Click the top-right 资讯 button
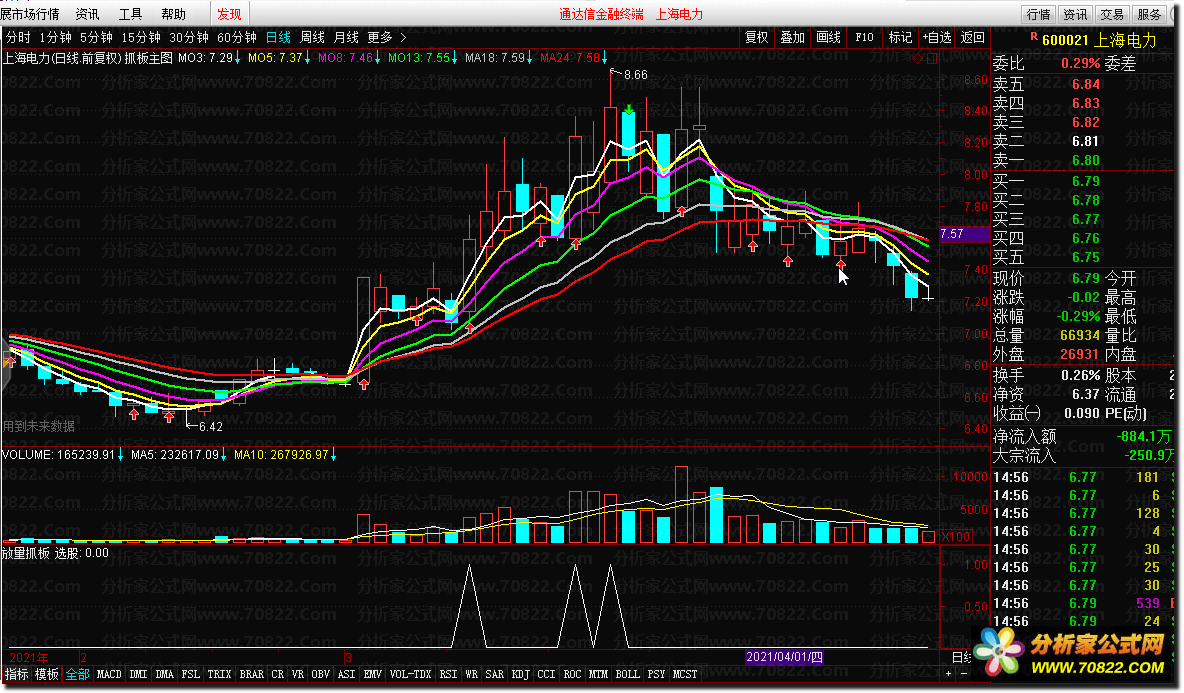Image resolution: width=1184 pixels, height=693 pixels. click(1075, 14)
